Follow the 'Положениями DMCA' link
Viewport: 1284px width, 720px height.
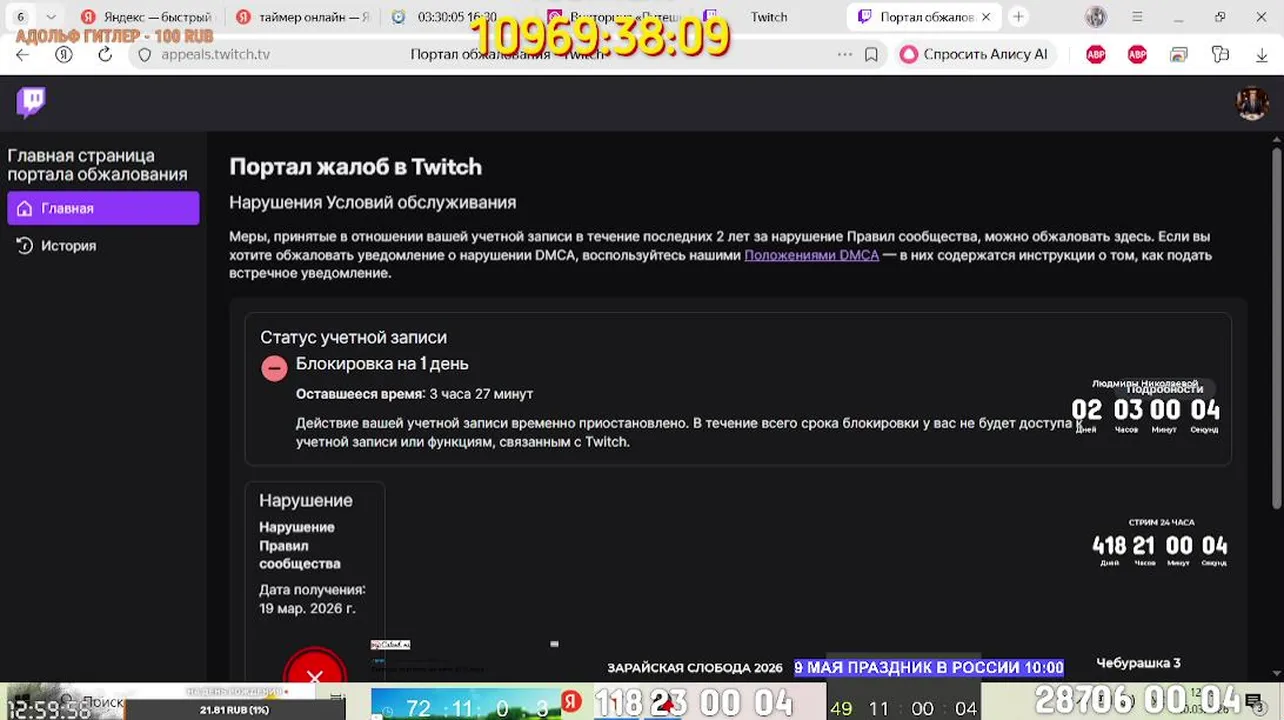(x=811, y=255)
